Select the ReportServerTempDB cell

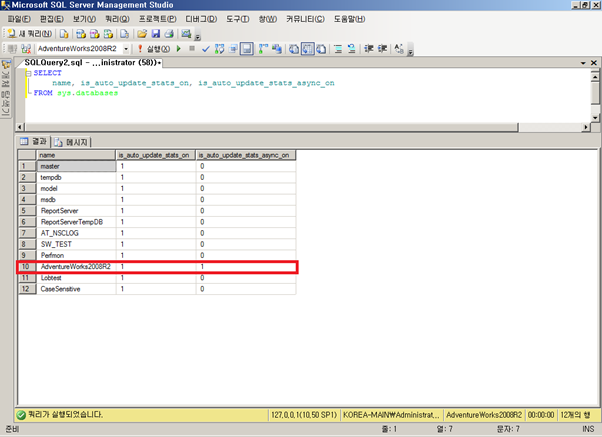point(76,222)
